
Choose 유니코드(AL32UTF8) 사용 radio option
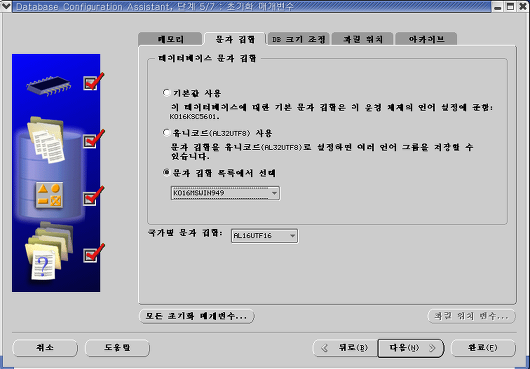pyautogui.click(x=166, y=133)
